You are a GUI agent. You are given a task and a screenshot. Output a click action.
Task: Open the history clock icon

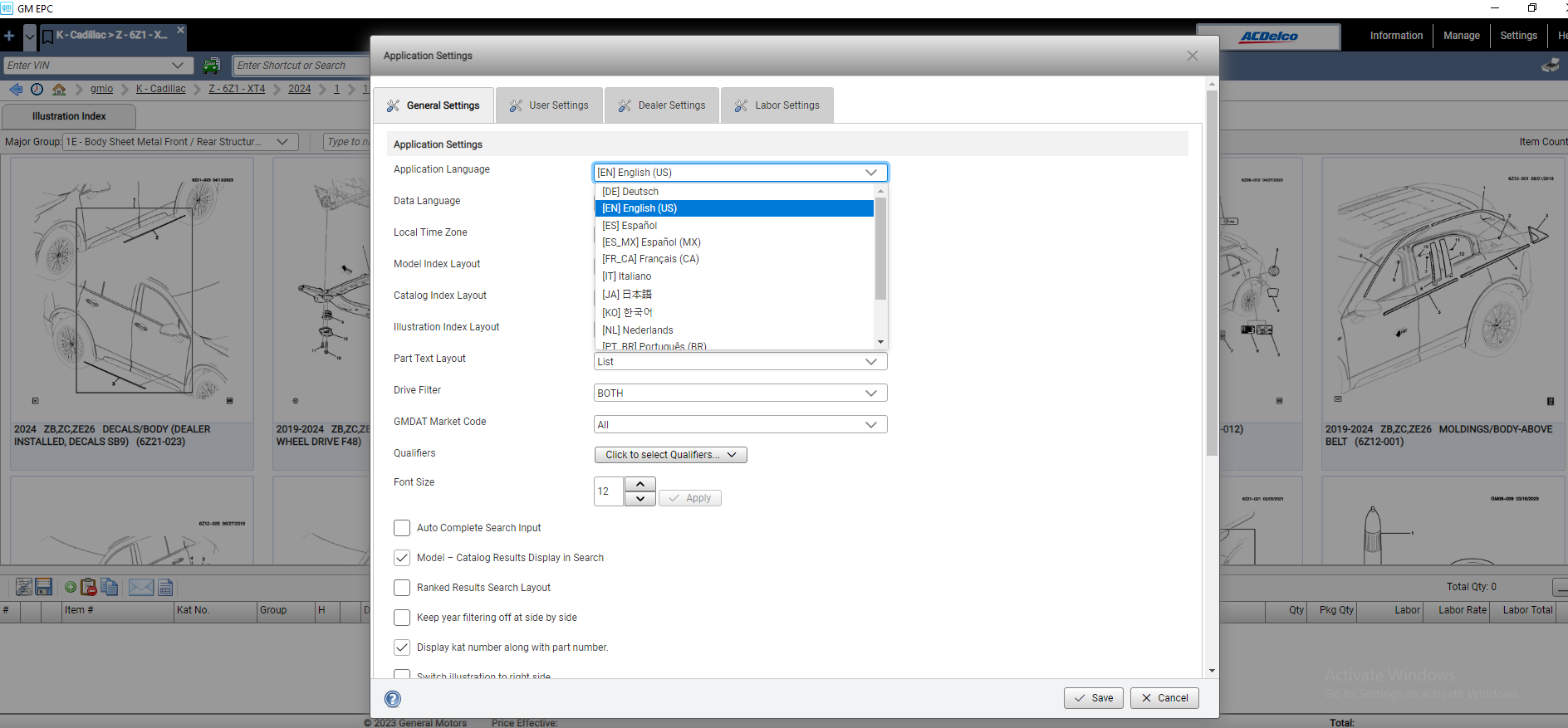tap(37, 89)
